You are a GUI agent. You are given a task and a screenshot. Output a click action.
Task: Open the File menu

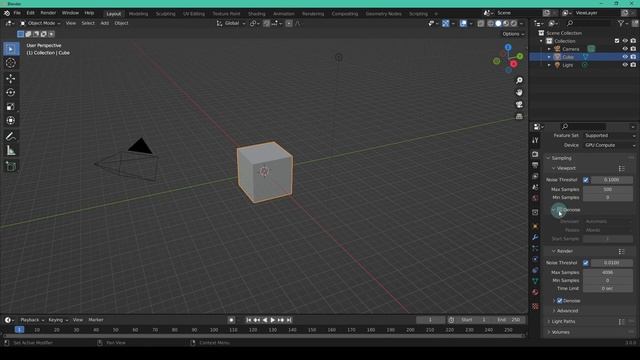pos(17,13)
